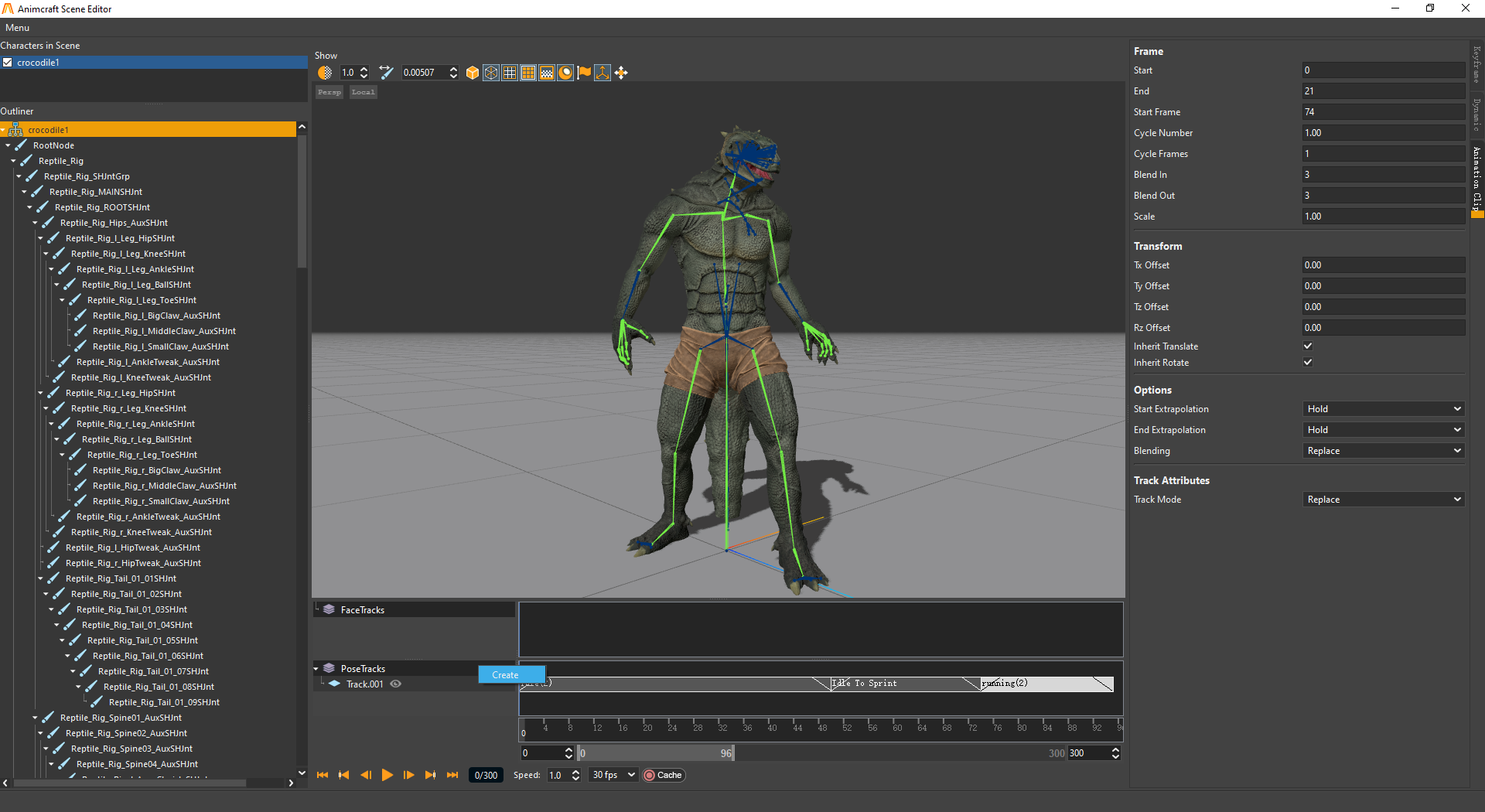This screenshot has height=812, width=1485.
Task: Select the Animation Clip tab
Action: 1476,180
